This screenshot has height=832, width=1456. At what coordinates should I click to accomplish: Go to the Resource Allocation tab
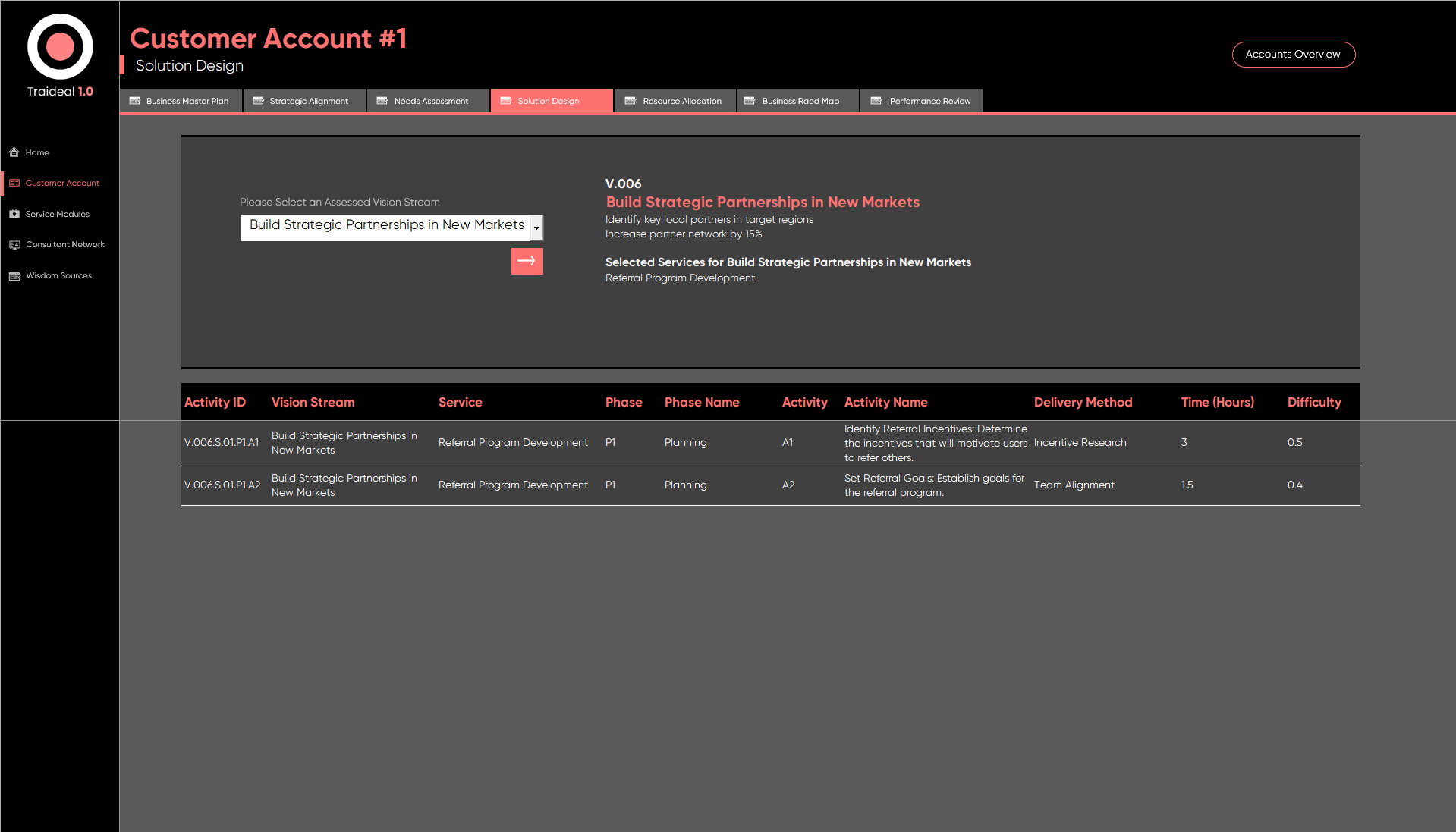pyautogui.click(x=675, y=101)
